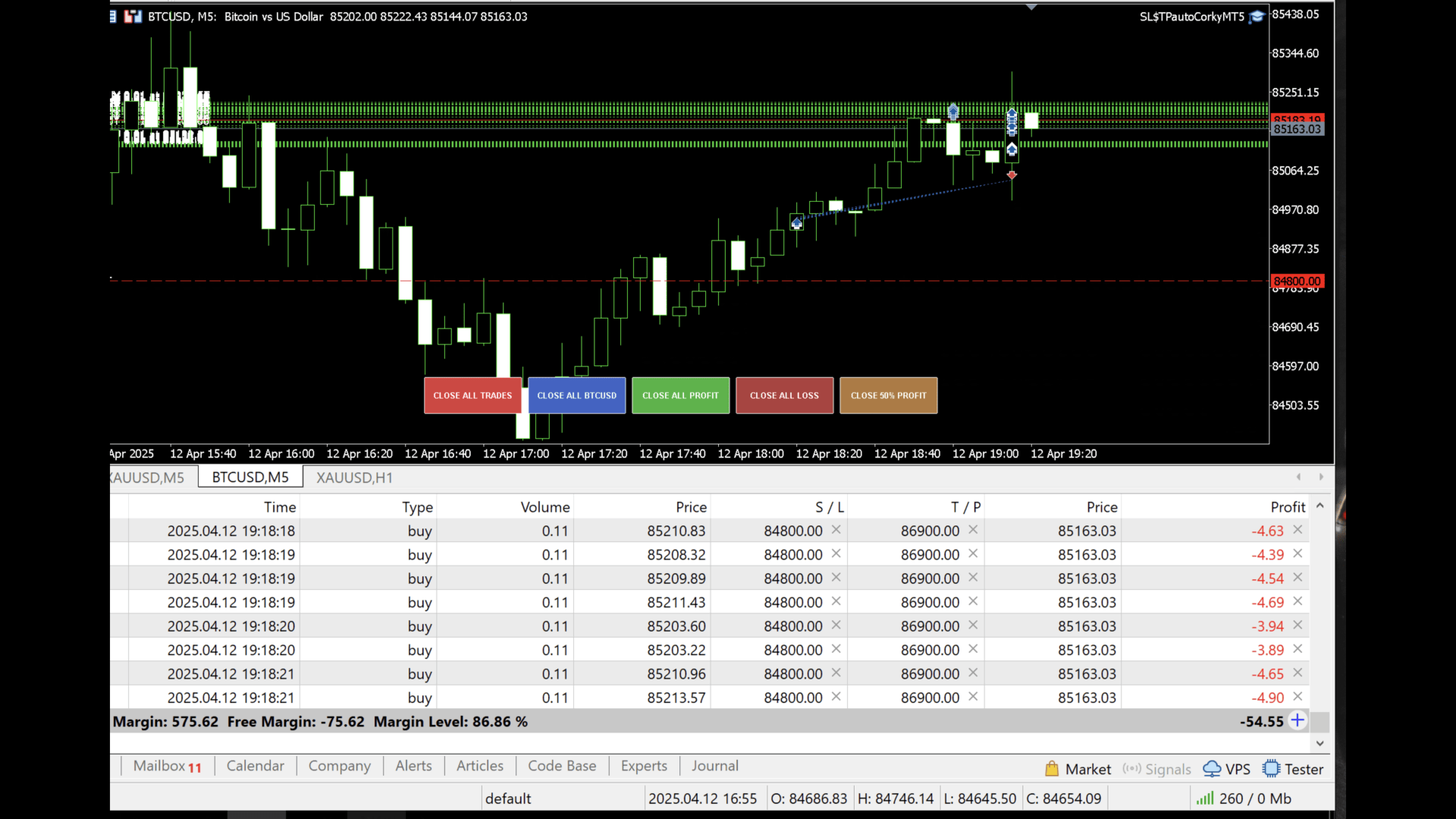Click the Profit column header
This screenshot has width=1456, height=819.
tap(1287, 507)
